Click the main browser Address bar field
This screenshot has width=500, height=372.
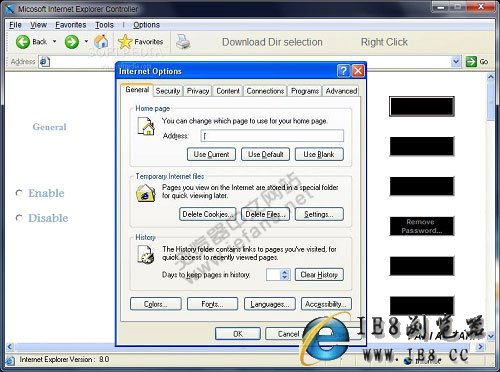tap(250, 62)
